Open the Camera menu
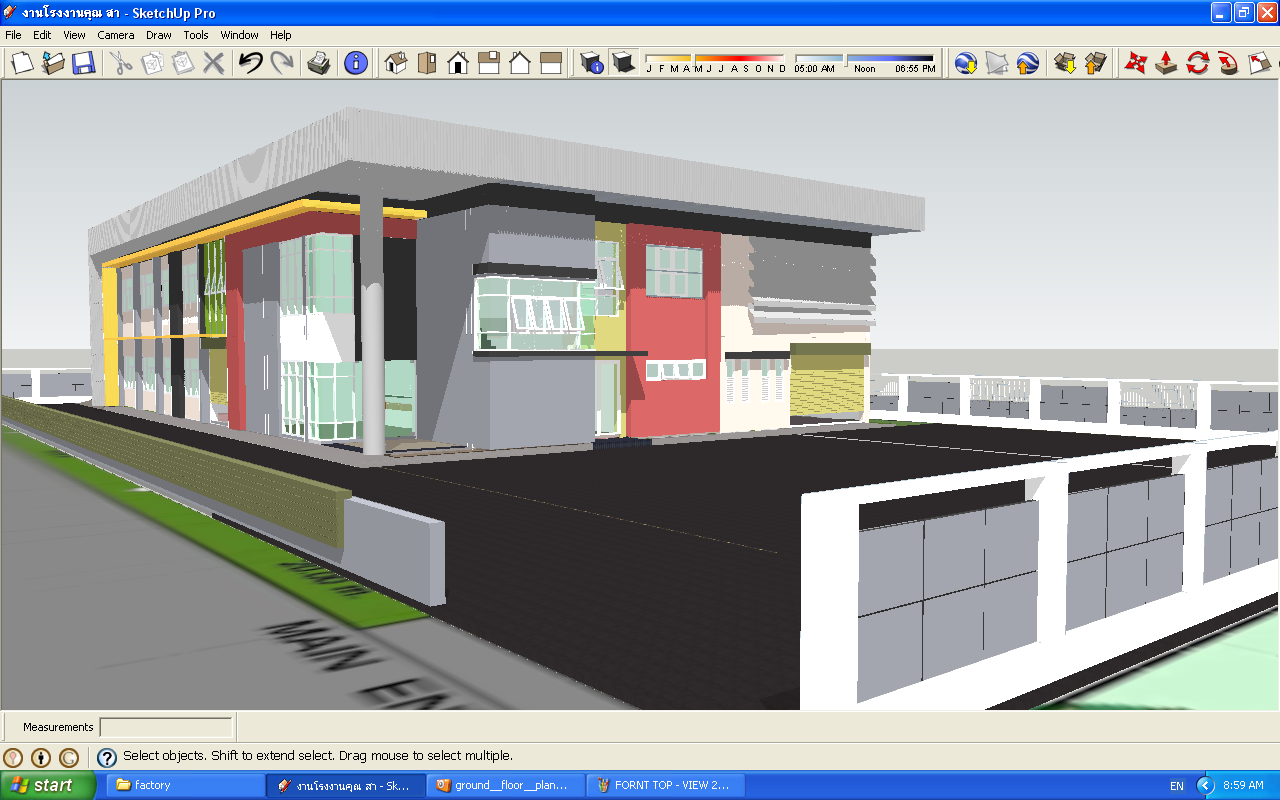The image size is (1280, 800). coord(116,35)
